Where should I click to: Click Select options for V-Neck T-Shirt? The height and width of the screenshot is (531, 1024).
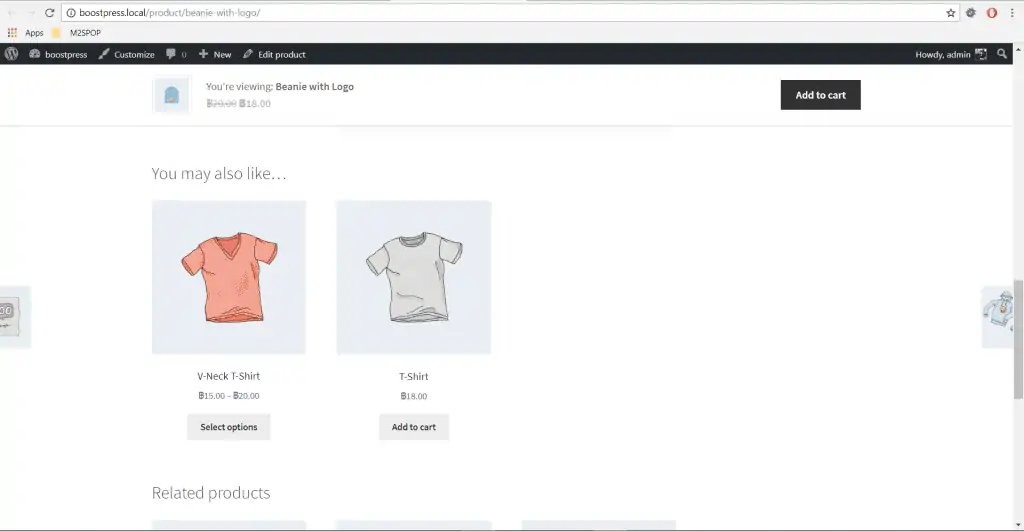click(229, 426)
